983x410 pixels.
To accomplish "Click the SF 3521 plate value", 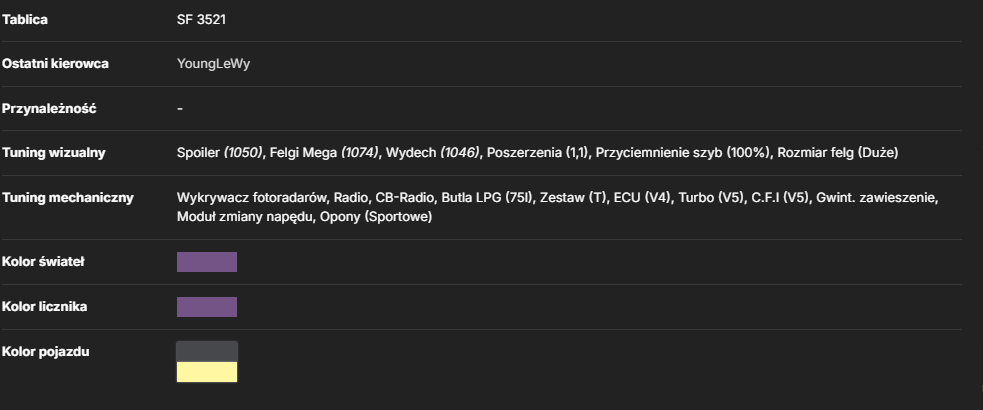I will click(201, 19).
